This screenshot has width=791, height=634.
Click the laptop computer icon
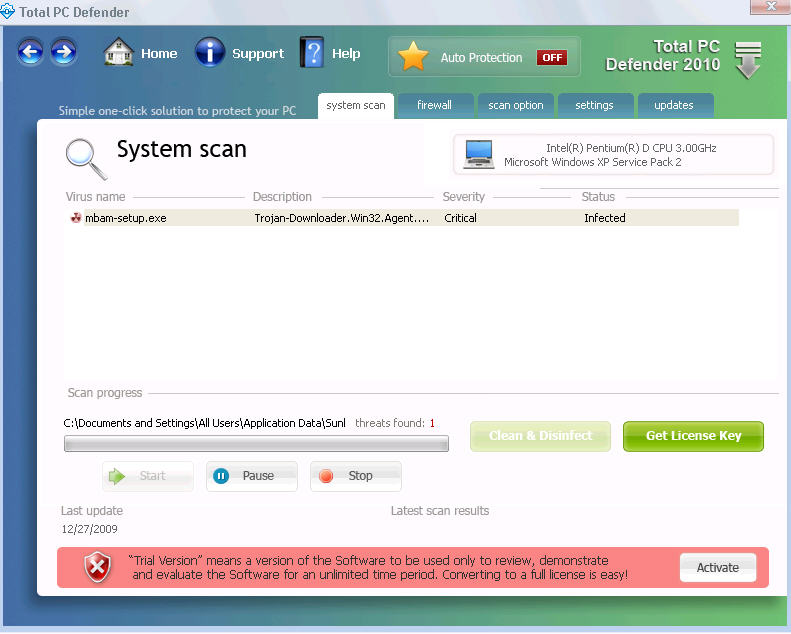click(478, 154)
